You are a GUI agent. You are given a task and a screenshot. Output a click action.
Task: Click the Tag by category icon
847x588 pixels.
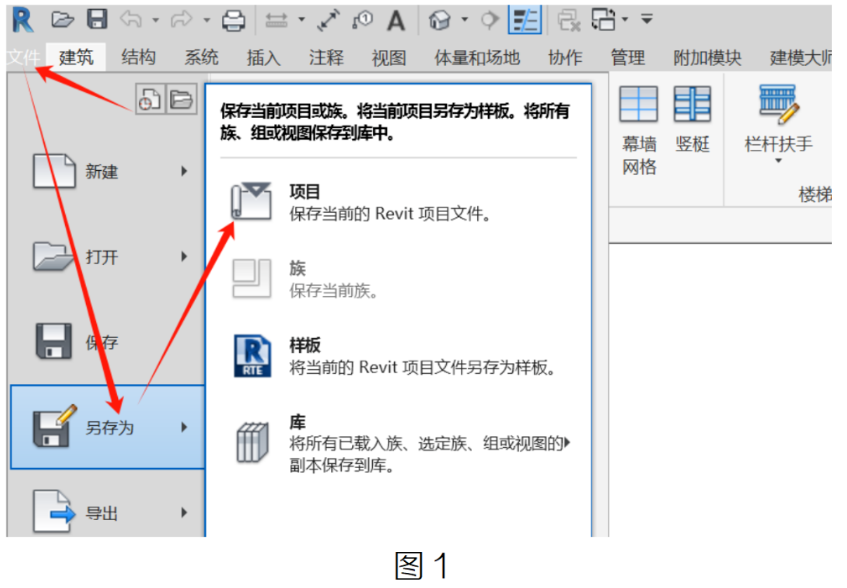coord(362,20)
